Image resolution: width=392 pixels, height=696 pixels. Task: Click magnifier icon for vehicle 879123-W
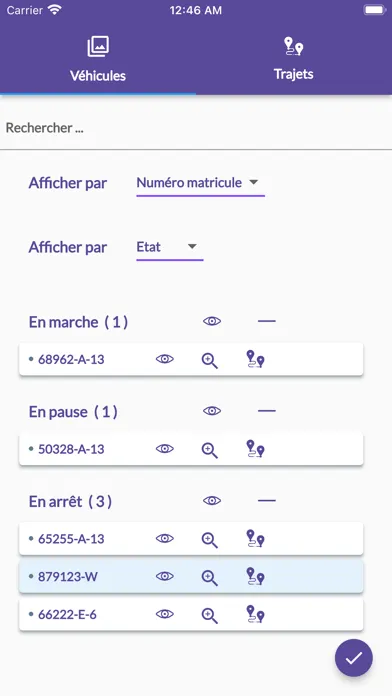point(210,577)
